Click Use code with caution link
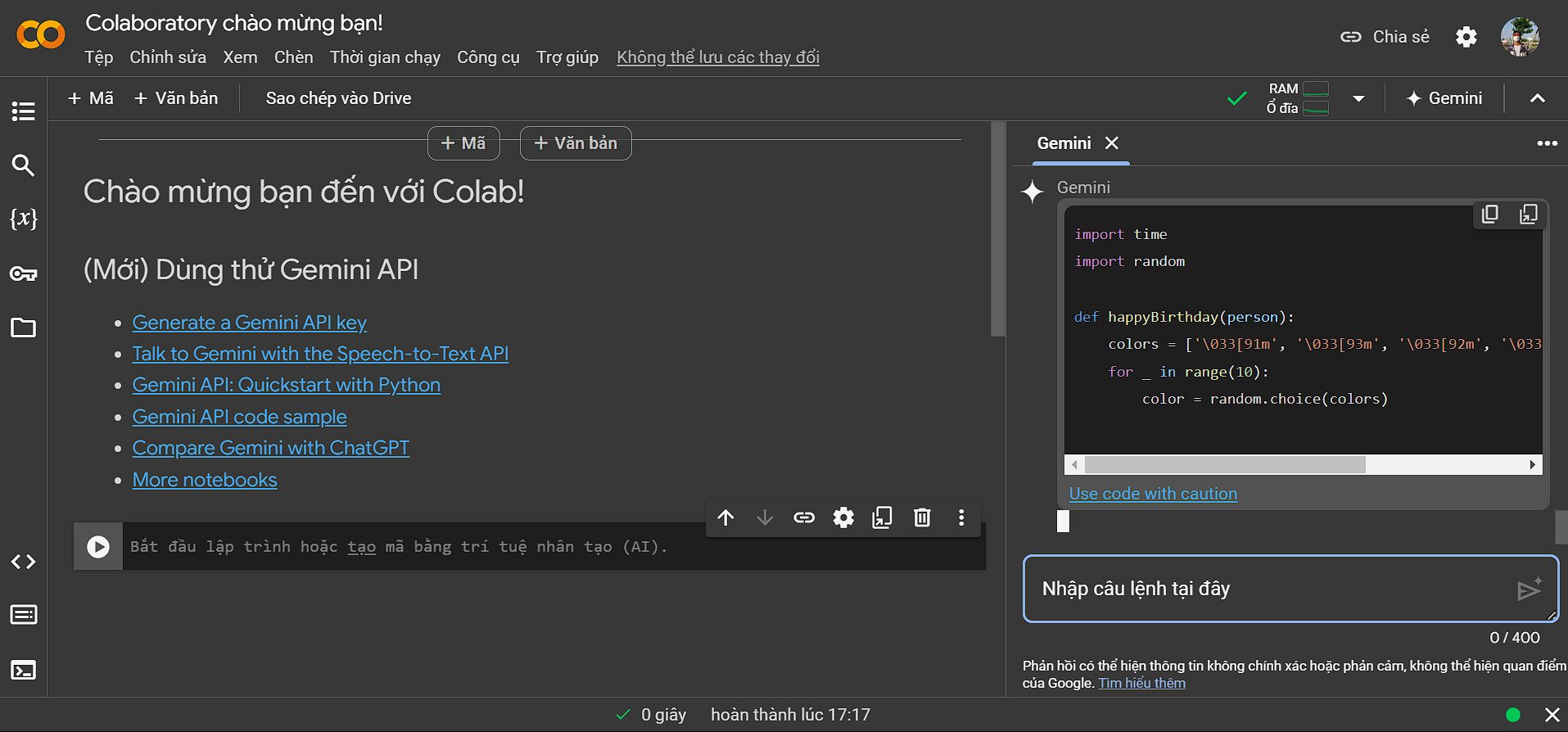The image size is (1568, 732). coord(1153,494)
